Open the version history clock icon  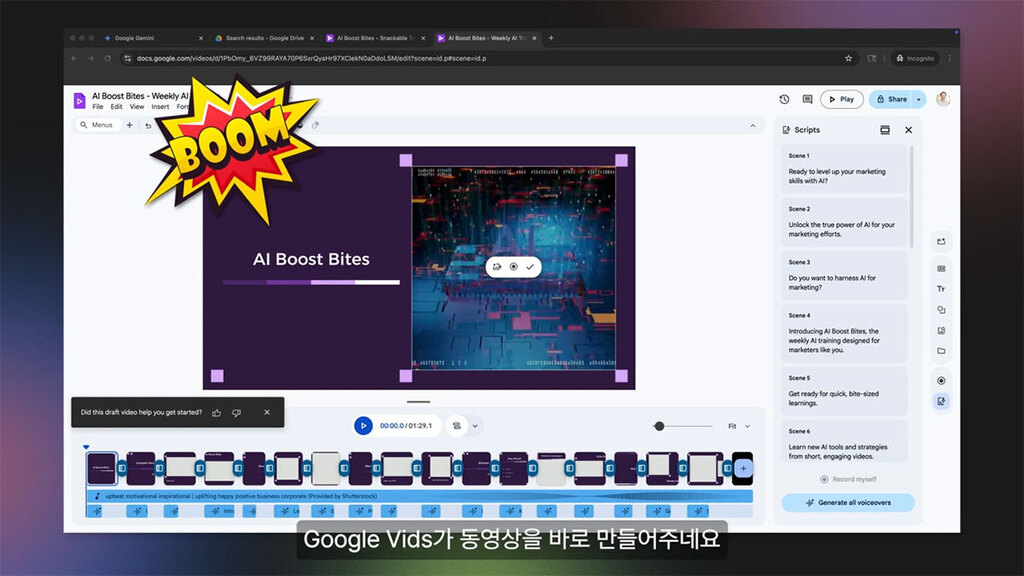(x=784, y=99)
